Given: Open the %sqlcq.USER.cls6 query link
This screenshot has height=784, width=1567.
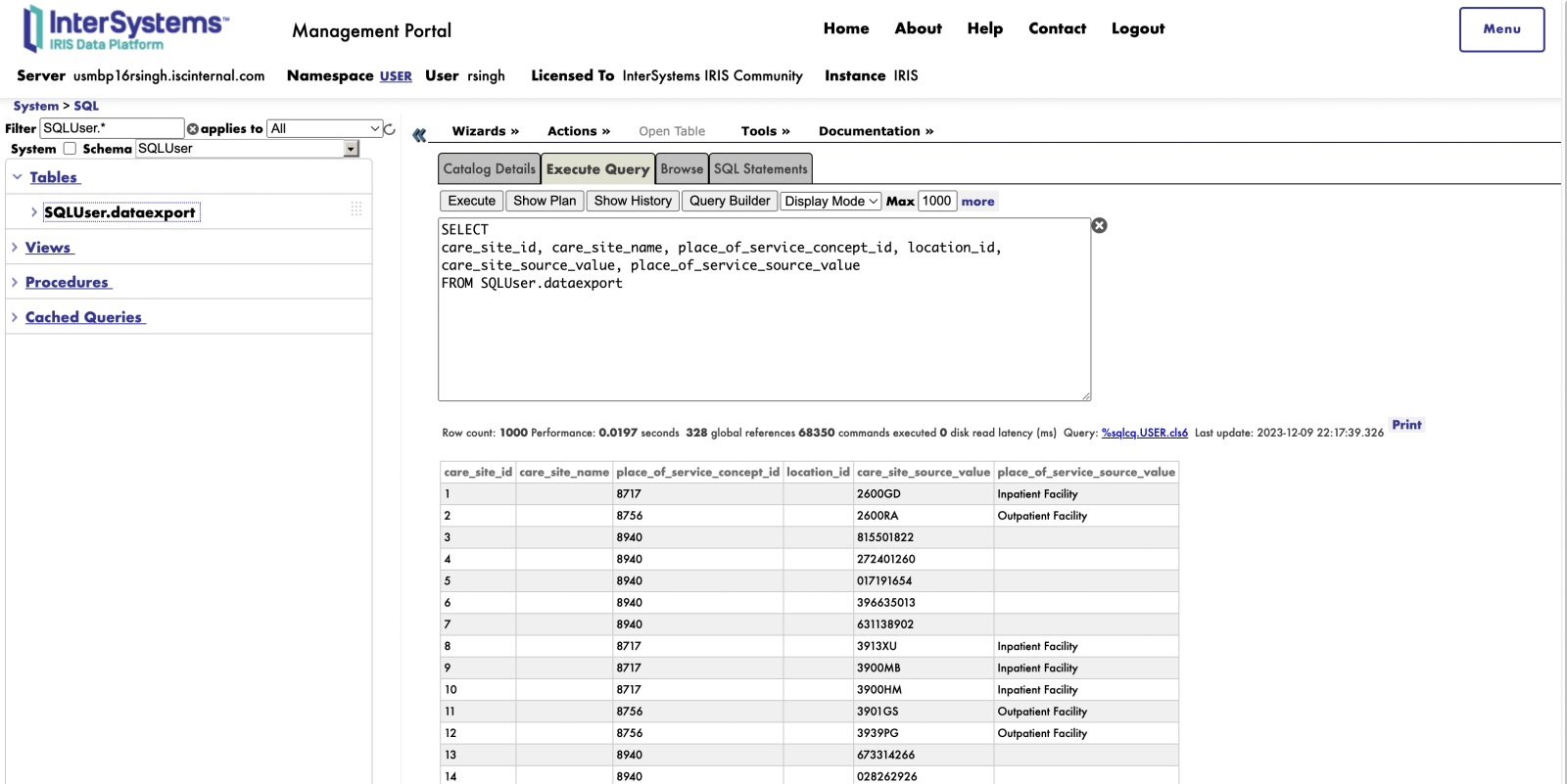Looking at the screenshot, I should click(1144, 433).
